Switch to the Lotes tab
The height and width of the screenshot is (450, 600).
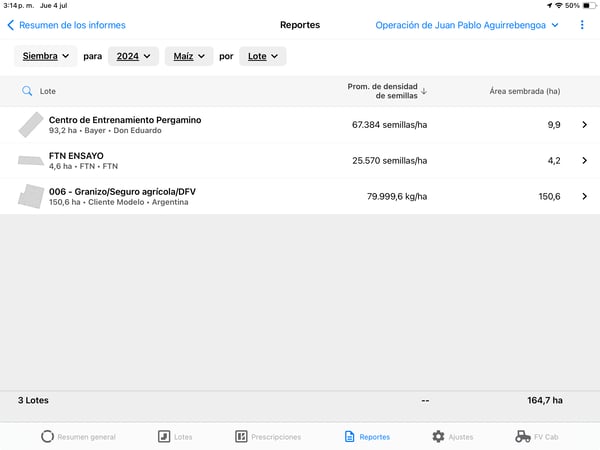pos(175,437)
